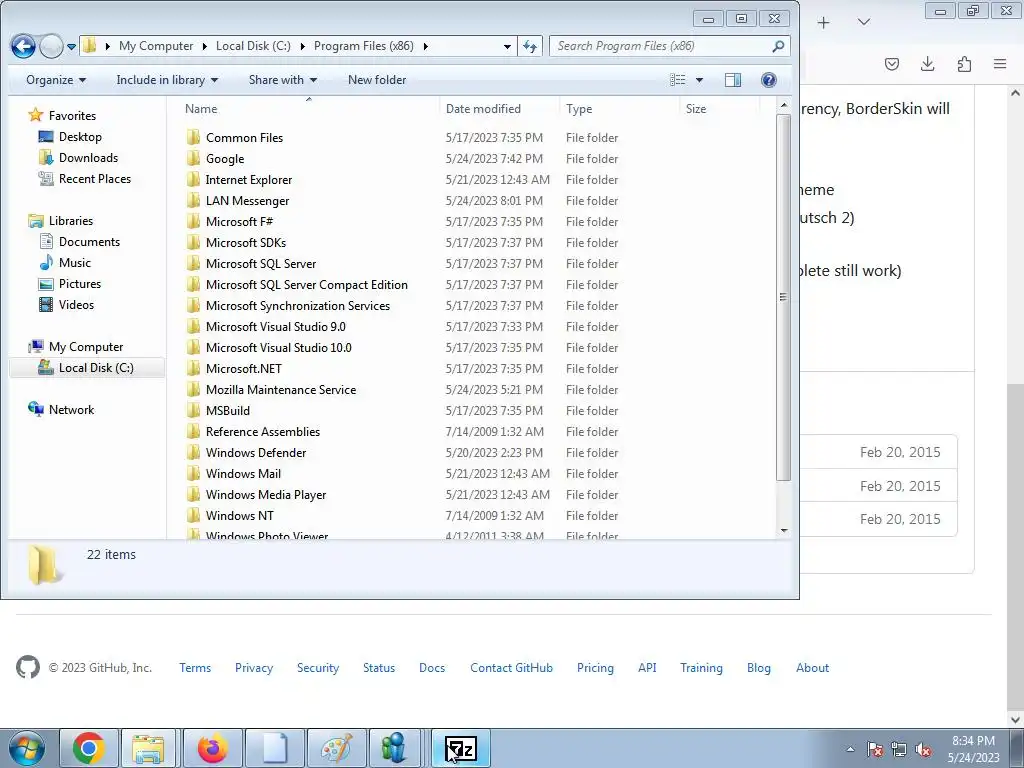Click the Windows Start button
Image resolution: width=1024 pixels, height=768 pixels.
[26, 748]
